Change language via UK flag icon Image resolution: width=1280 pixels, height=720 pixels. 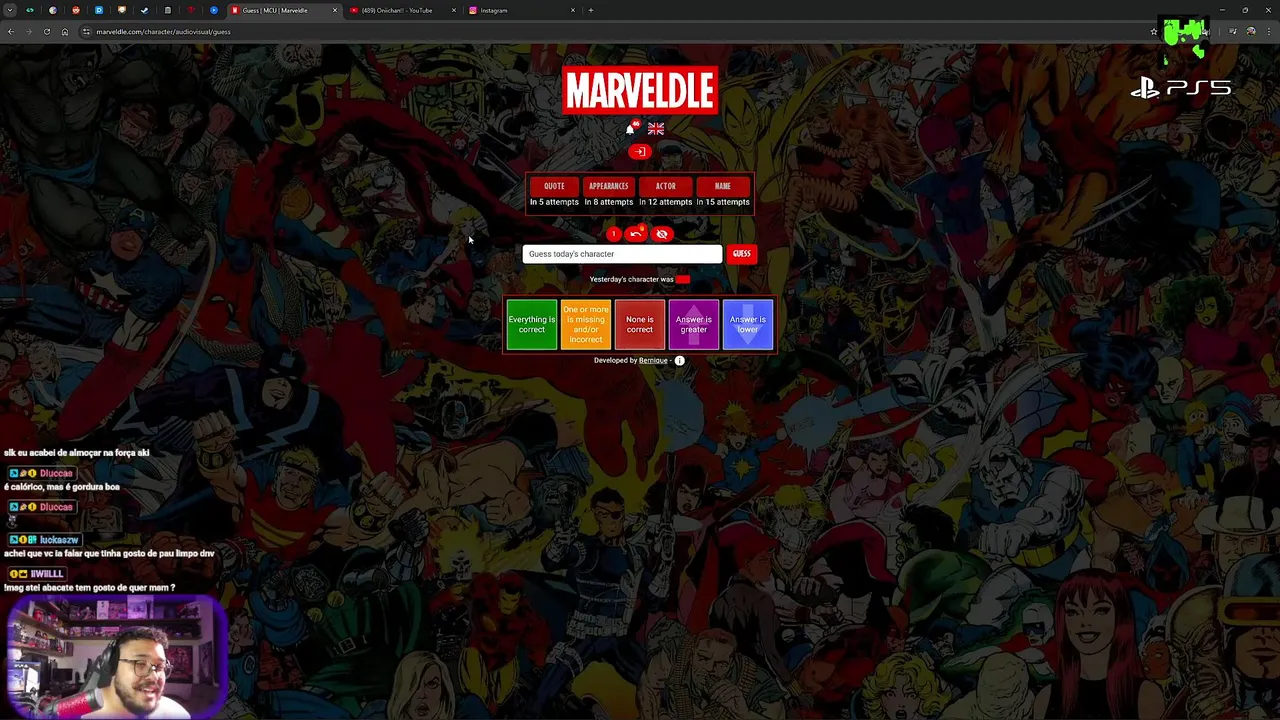click(656, 129)
